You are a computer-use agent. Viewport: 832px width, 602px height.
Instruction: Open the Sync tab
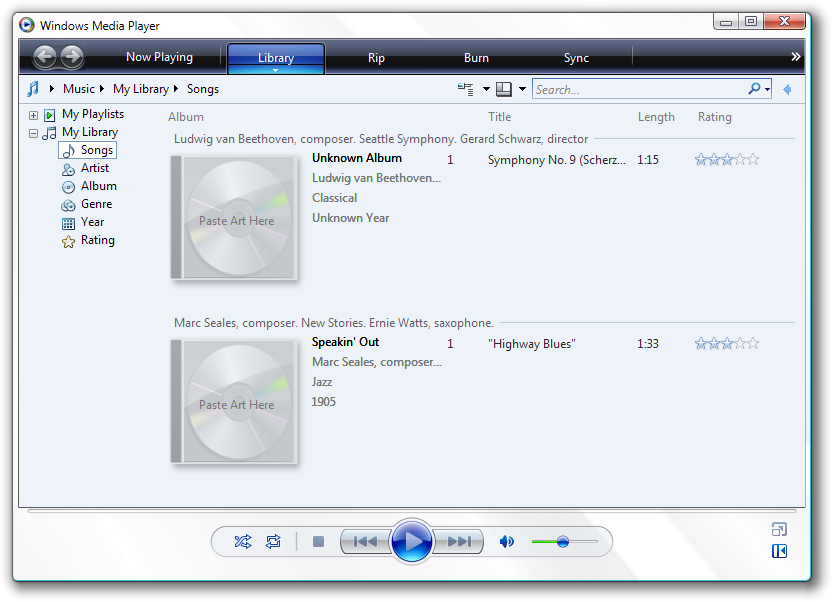click(x=576, y=58)
